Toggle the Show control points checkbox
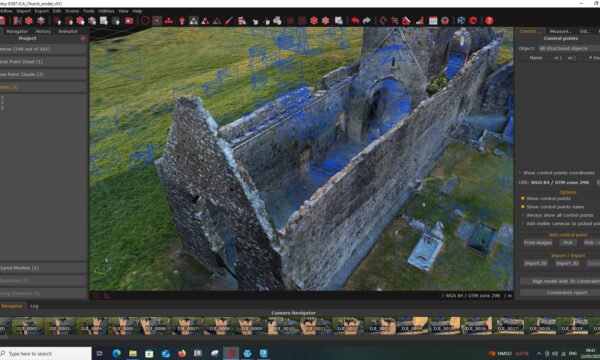This screenshot has width=600, height=360. click(523, 199)
